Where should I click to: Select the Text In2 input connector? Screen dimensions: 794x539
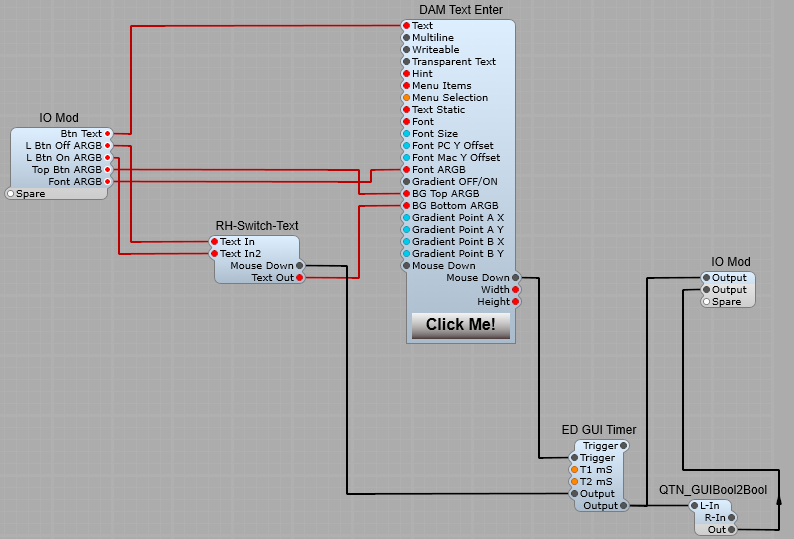214,254
